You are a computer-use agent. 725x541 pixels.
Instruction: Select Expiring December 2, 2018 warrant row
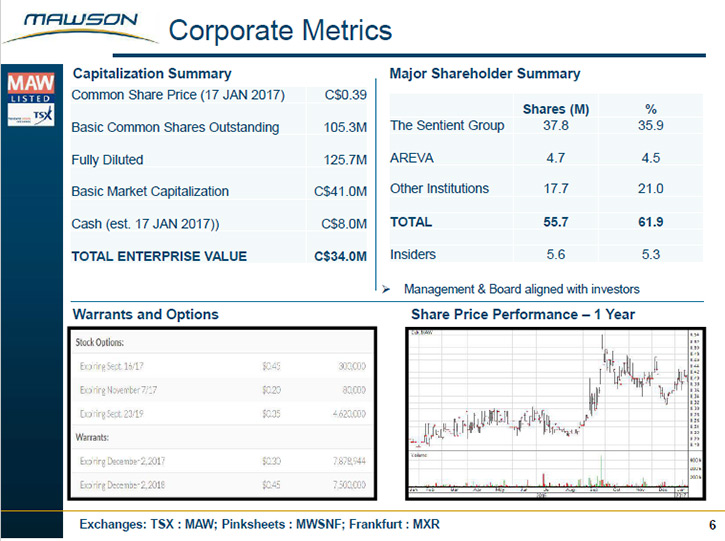[222, 485]
